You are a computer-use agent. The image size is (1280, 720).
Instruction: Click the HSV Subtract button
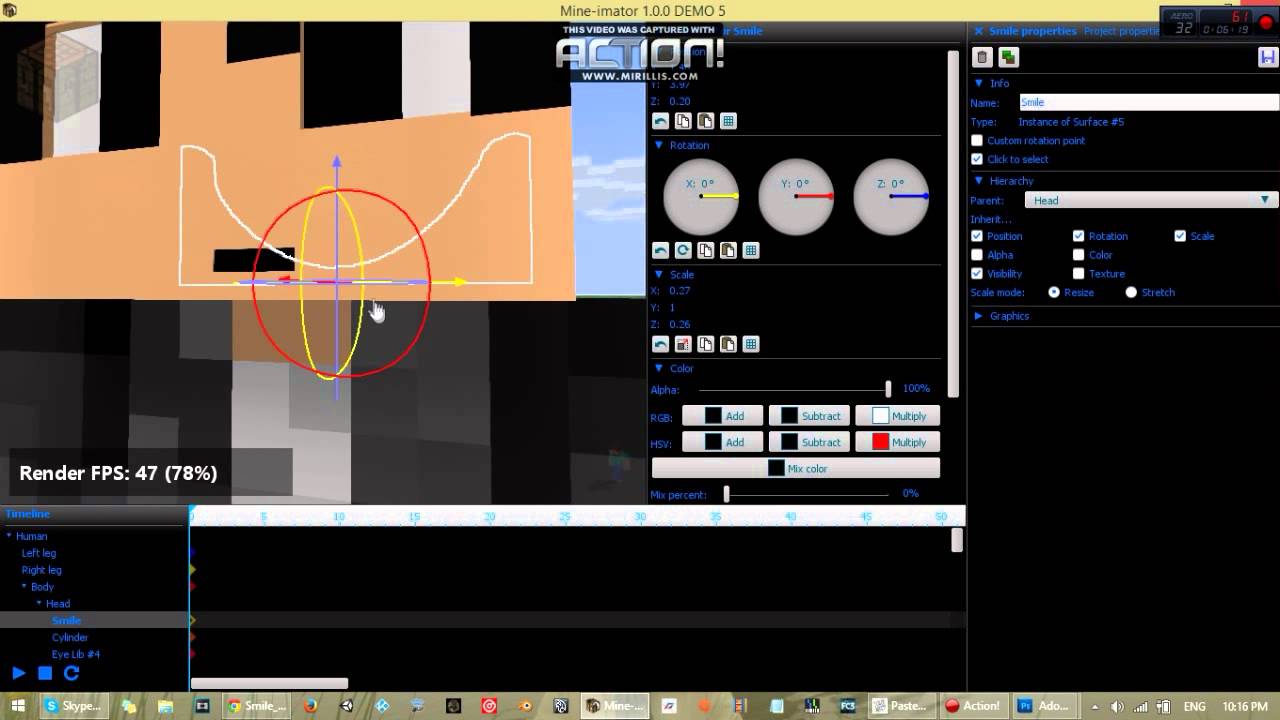(809, 442)
